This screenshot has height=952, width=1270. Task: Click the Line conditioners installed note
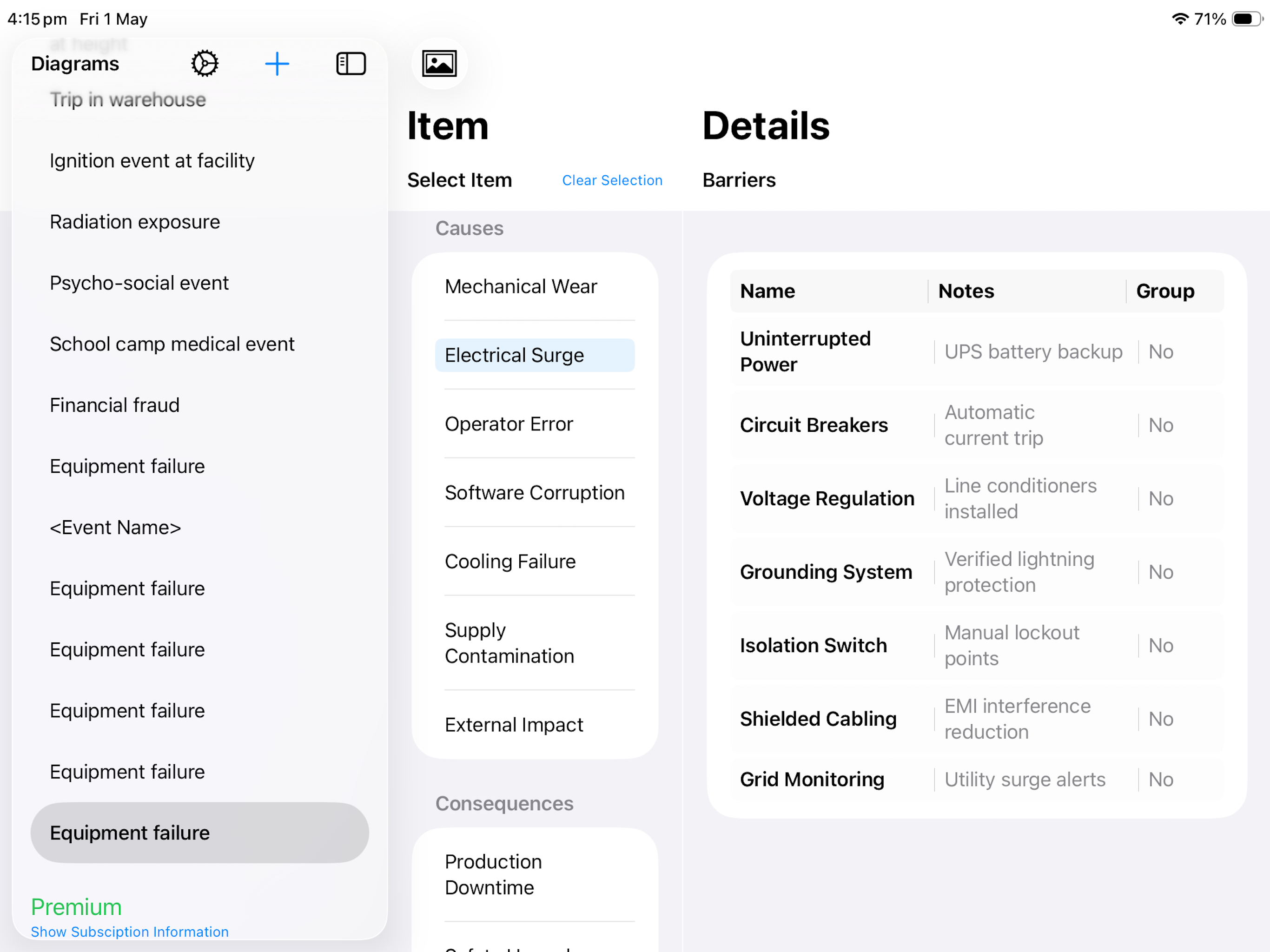pos(1020,498)
